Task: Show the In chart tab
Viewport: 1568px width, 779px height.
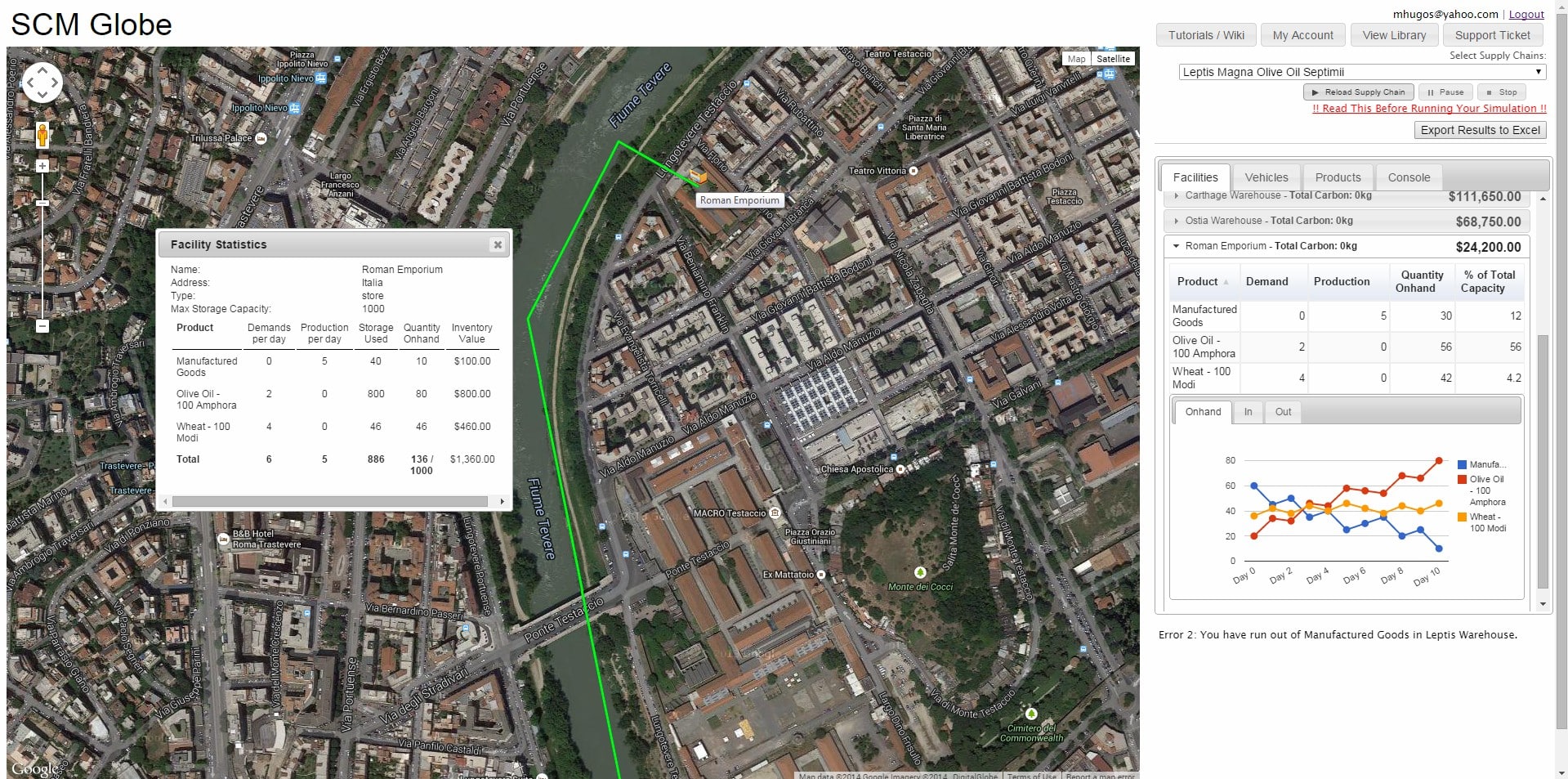Action: tap(1248, 412)
